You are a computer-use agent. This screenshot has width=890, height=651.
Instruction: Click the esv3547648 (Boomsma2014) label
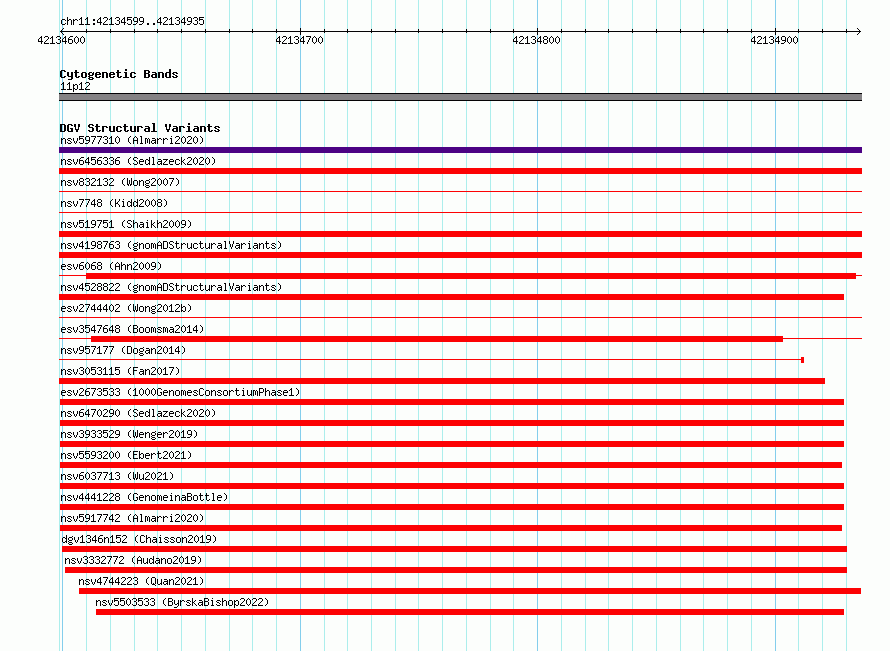(132, 329)
